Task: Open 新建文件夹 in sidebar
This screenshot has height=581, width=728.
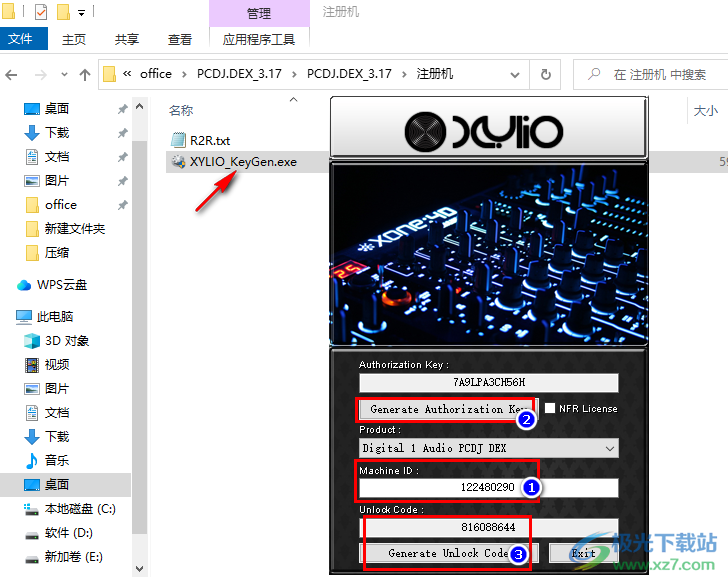Action: tap(74, 228)
